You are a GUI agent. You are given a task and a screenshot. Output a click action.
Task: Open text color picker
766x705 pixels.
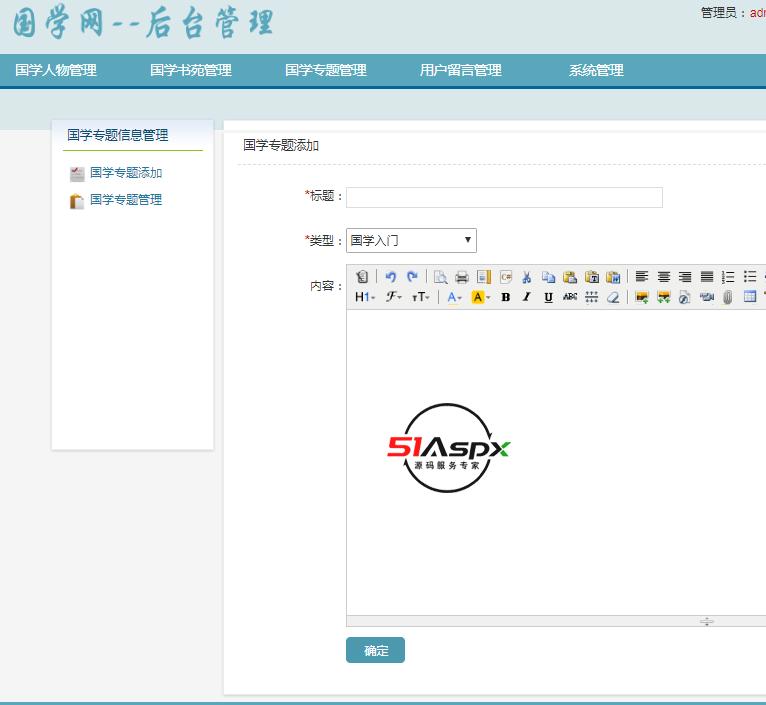tap(454, 297)
